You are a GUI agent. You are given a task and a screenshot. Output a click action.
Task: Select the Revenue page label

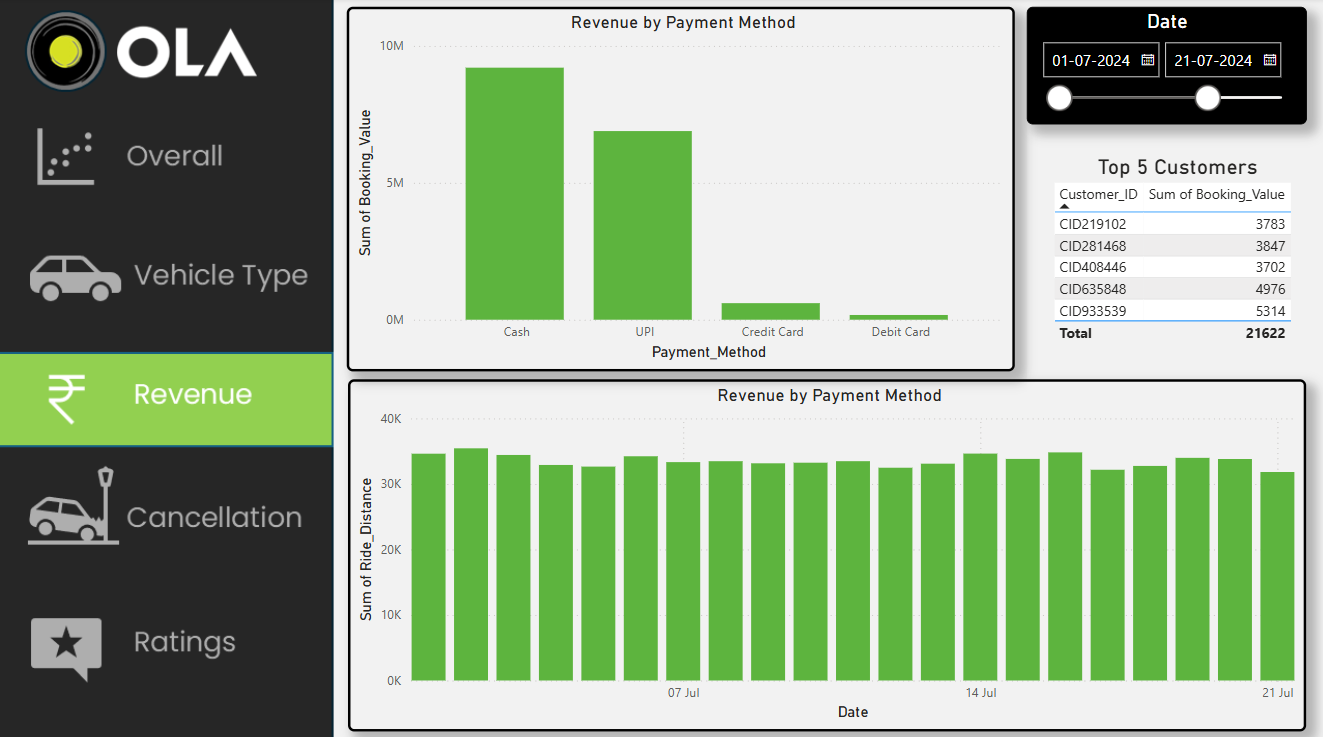193,394
